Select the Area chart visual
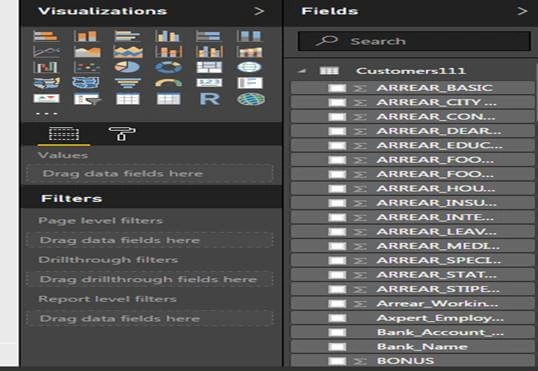The width and height of the screenshot is (538, 371). [x=87, y=52]
